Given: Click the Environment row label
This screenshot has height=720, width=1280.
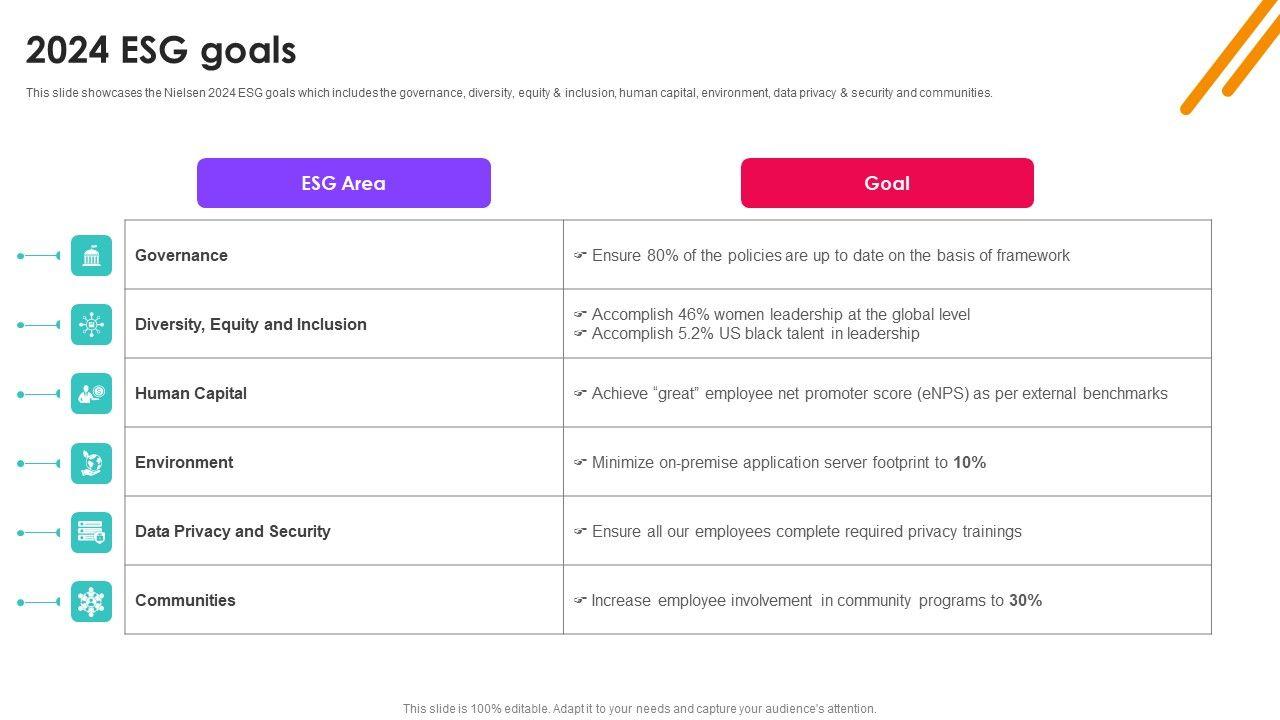Looking at the screenshot, I should tap(184, 462).
